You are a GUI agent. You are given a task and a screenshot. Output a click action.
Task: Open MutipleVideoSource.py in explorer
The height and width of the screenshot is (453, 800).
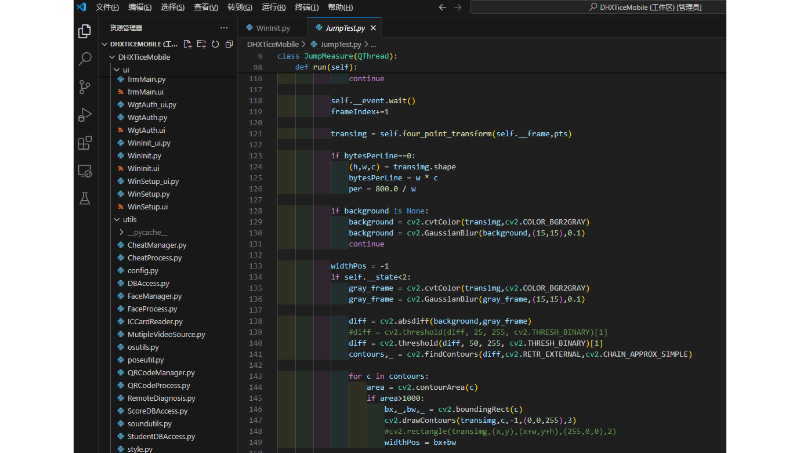pos(166,334)
